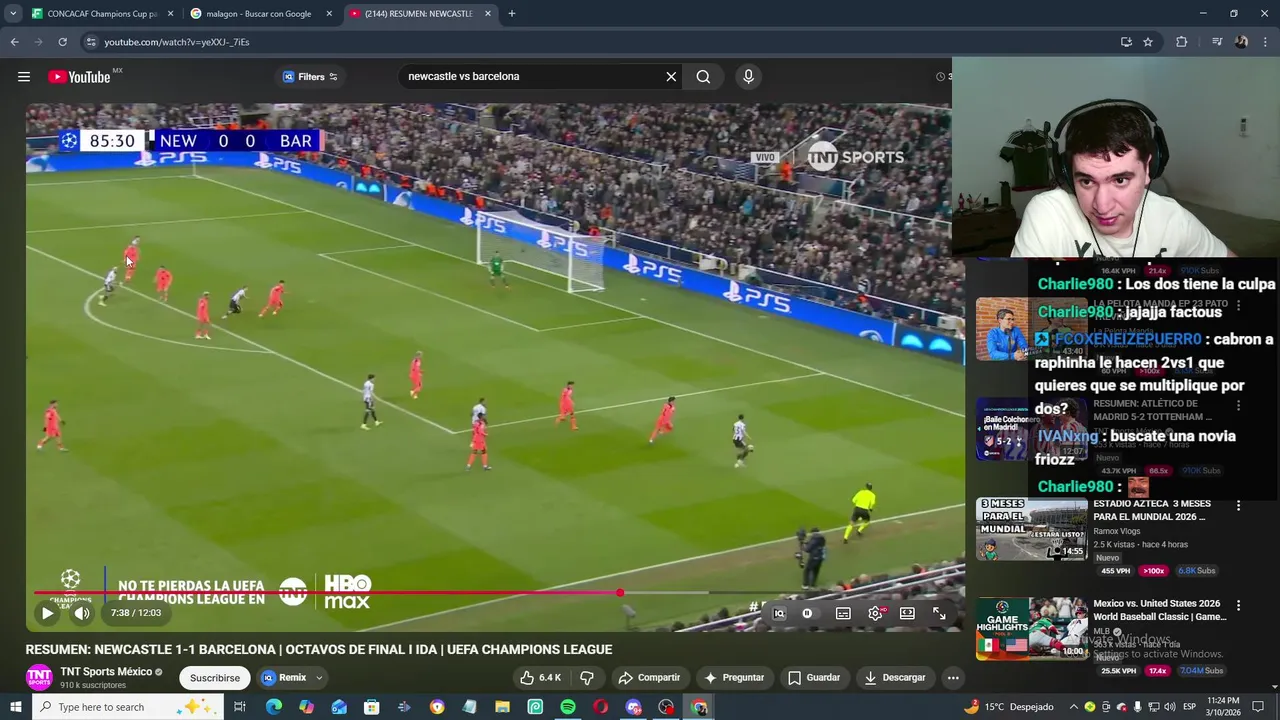This screenshot has width=1280, height=720.
Task: Open the Chrome profile avatar
Action: point(1241,42)
